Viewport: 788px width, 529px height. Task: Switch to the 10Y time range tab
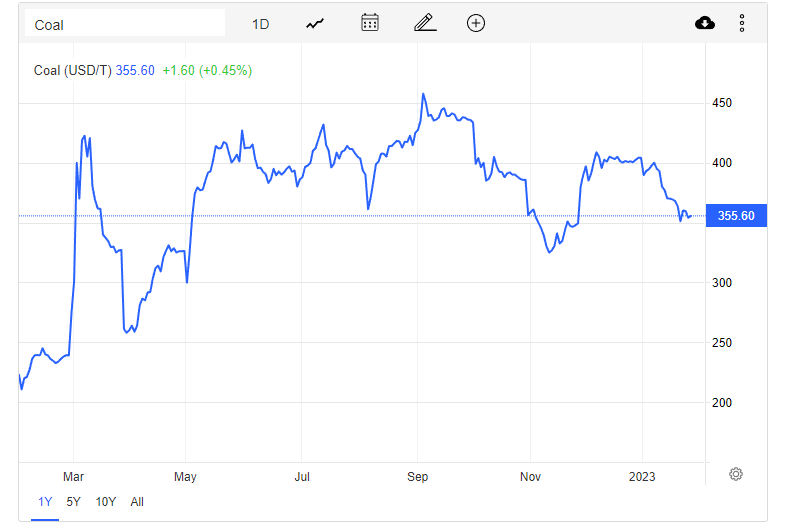pos(105,502)
